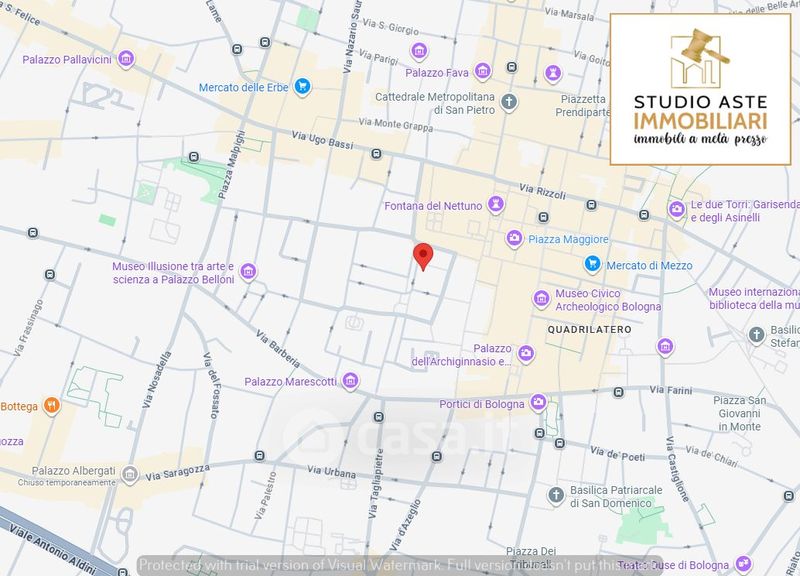Screen dimensions: 800x576
Task: Select the Piazza Maggiore camera icon
Action: [514, 239]
